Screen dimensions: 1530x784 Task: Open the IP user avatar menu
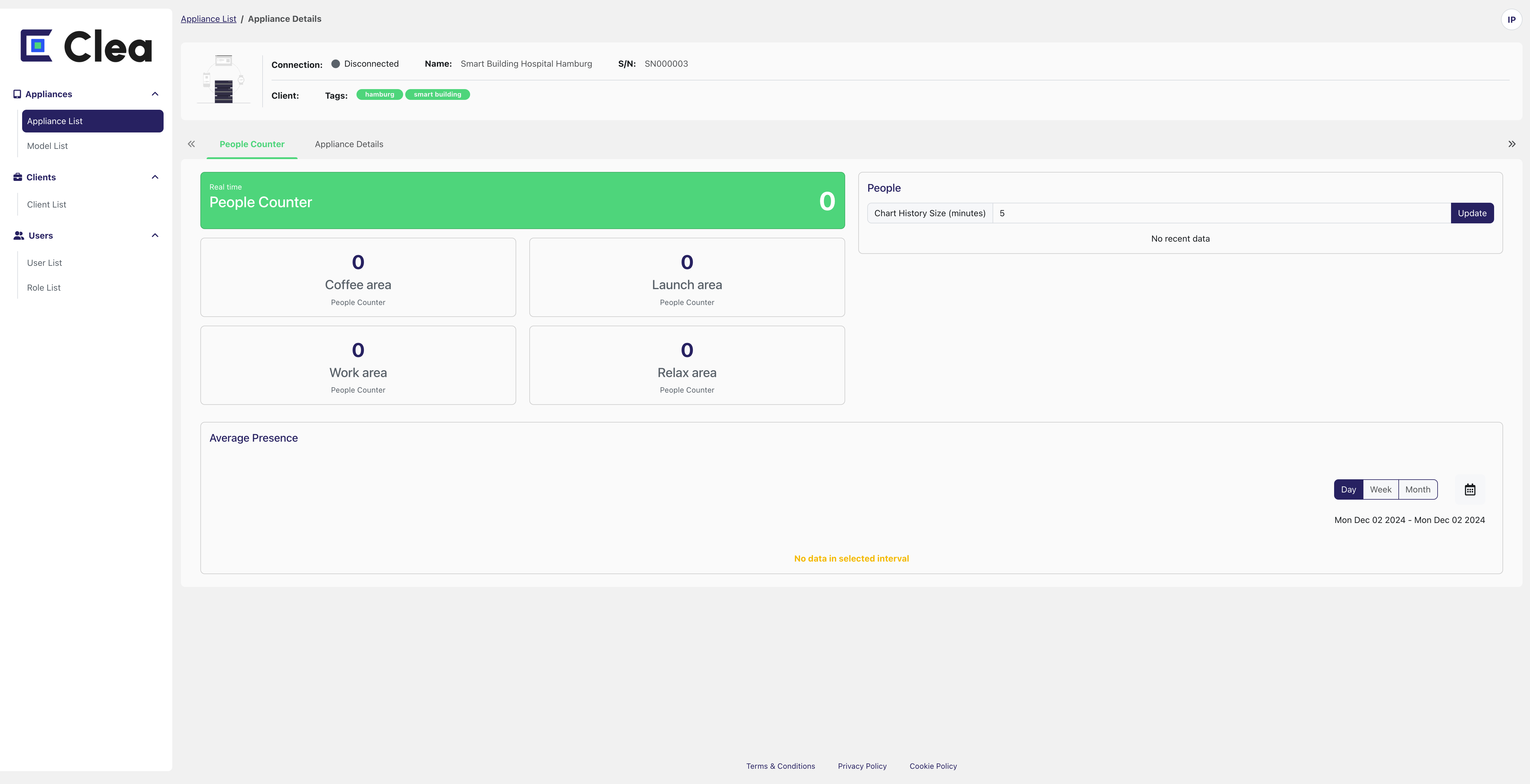coord(1511,20)
